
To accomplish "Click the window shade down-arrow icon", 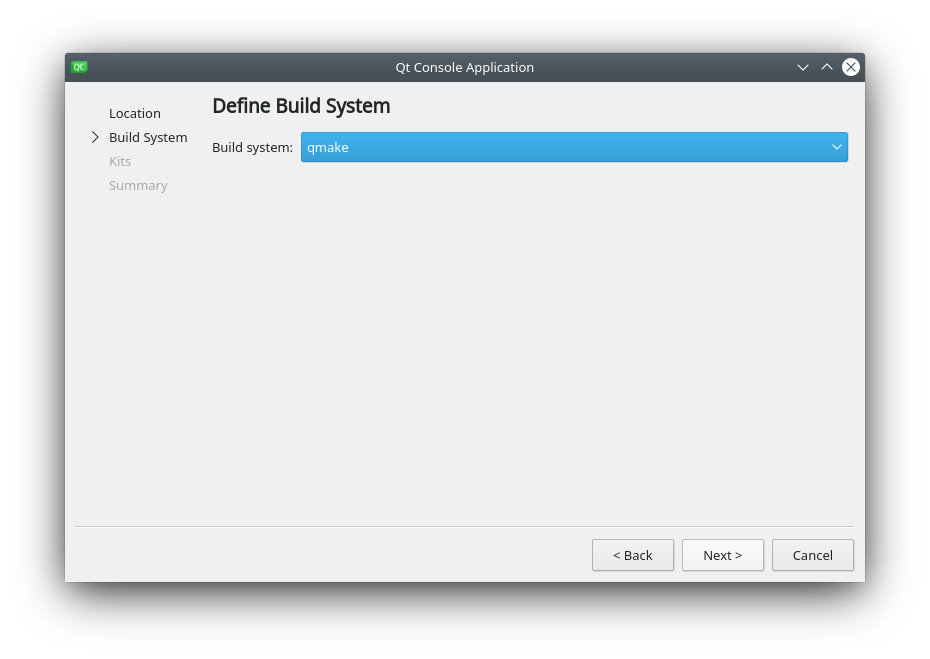I will point(803,67).
